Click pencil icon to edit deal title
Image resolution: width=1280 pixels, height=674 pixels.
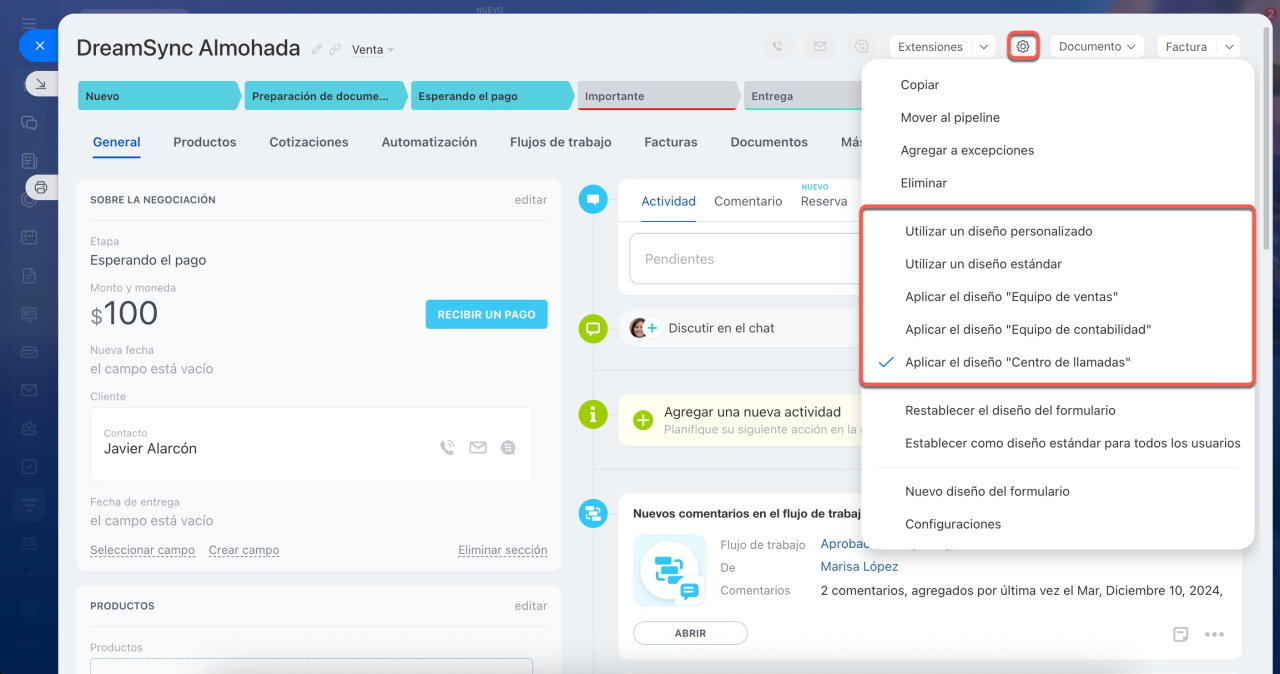point(317,49)
